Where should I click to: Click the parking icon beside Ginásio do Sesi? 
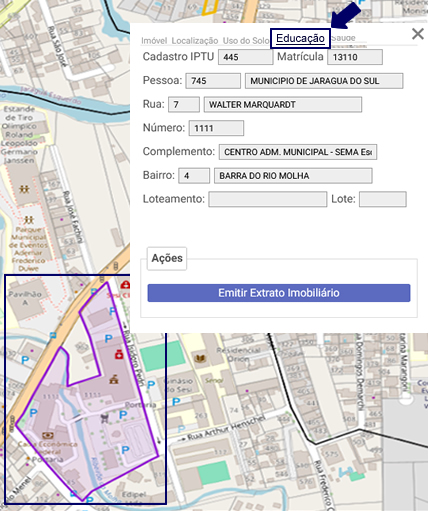(151, 385)
